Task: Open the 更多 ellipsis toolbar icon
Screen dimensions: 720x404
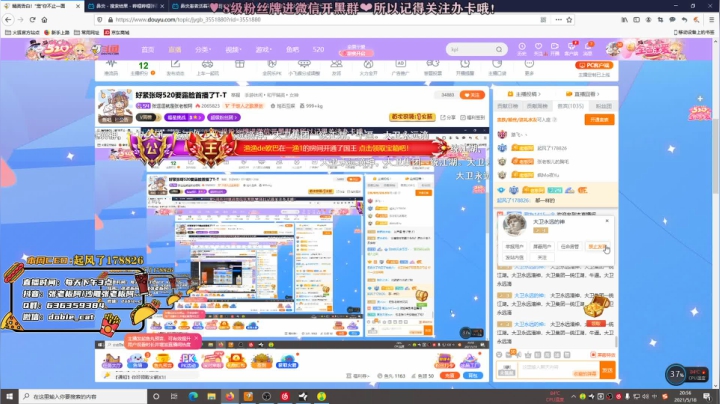Action: point(529,67)
